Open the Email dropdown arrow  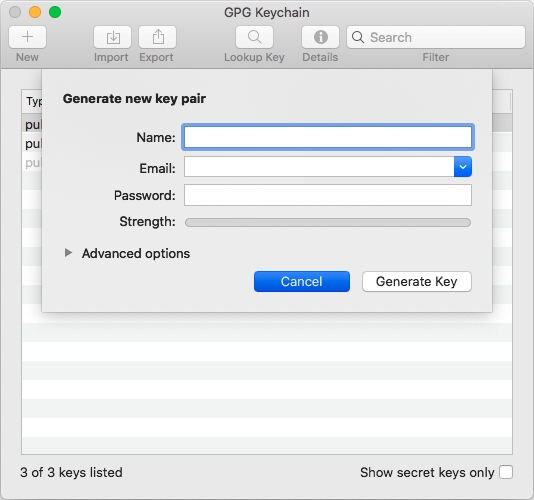[463, 167]
